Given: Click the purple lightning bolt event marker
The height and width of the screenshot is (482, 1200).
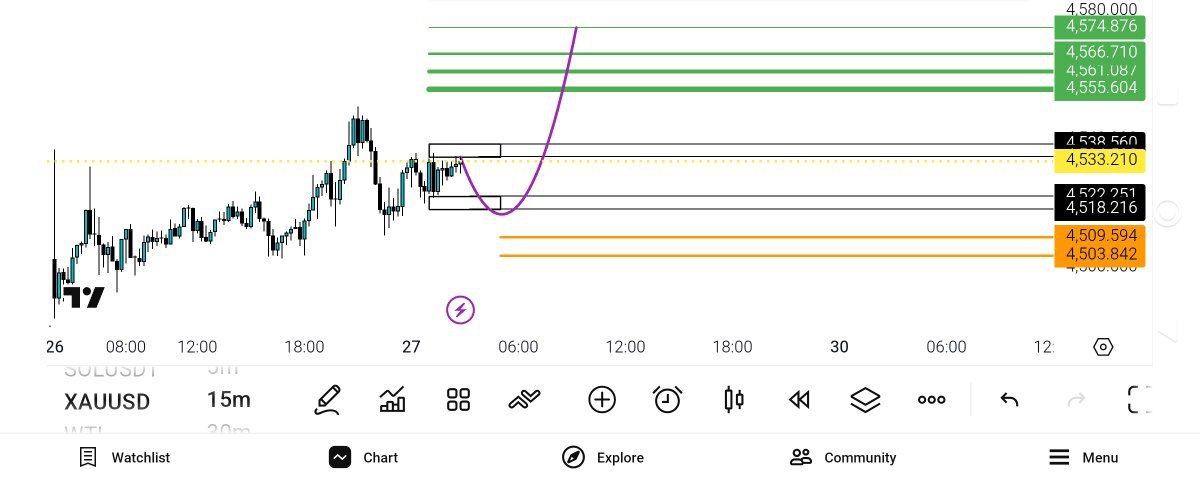Looking at the screenshot, I should coord(460,310).
